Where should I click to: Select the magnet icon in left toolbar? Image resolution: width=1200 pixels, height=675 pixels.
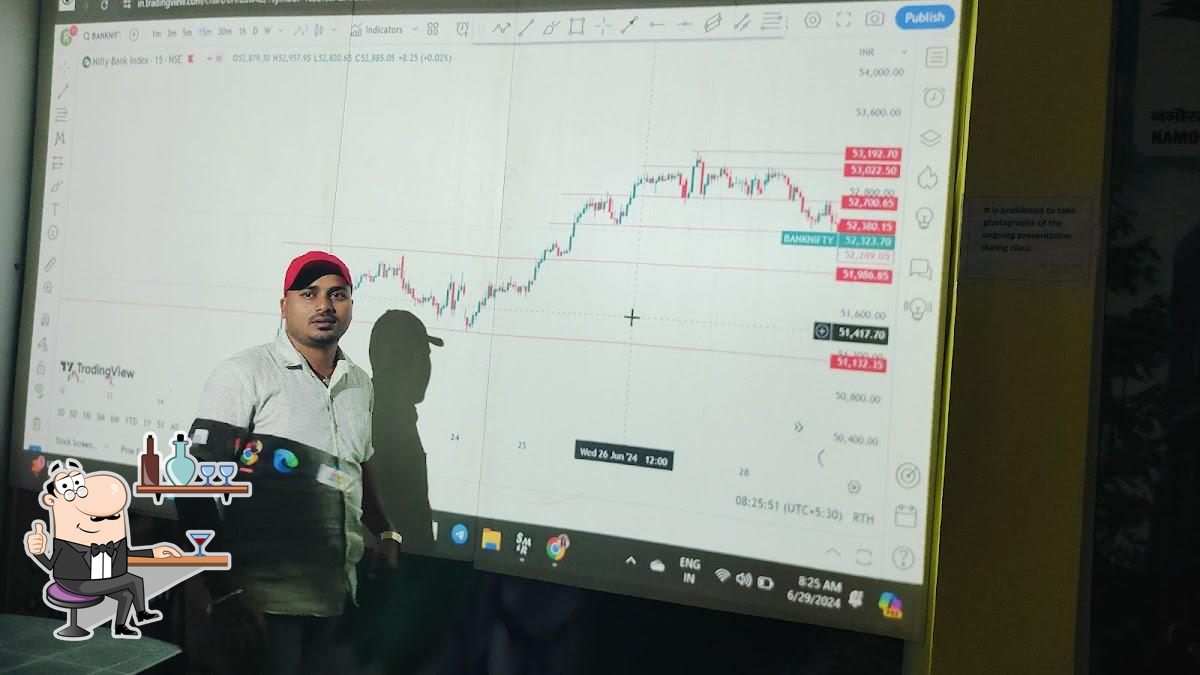click(x=45, y=320)
